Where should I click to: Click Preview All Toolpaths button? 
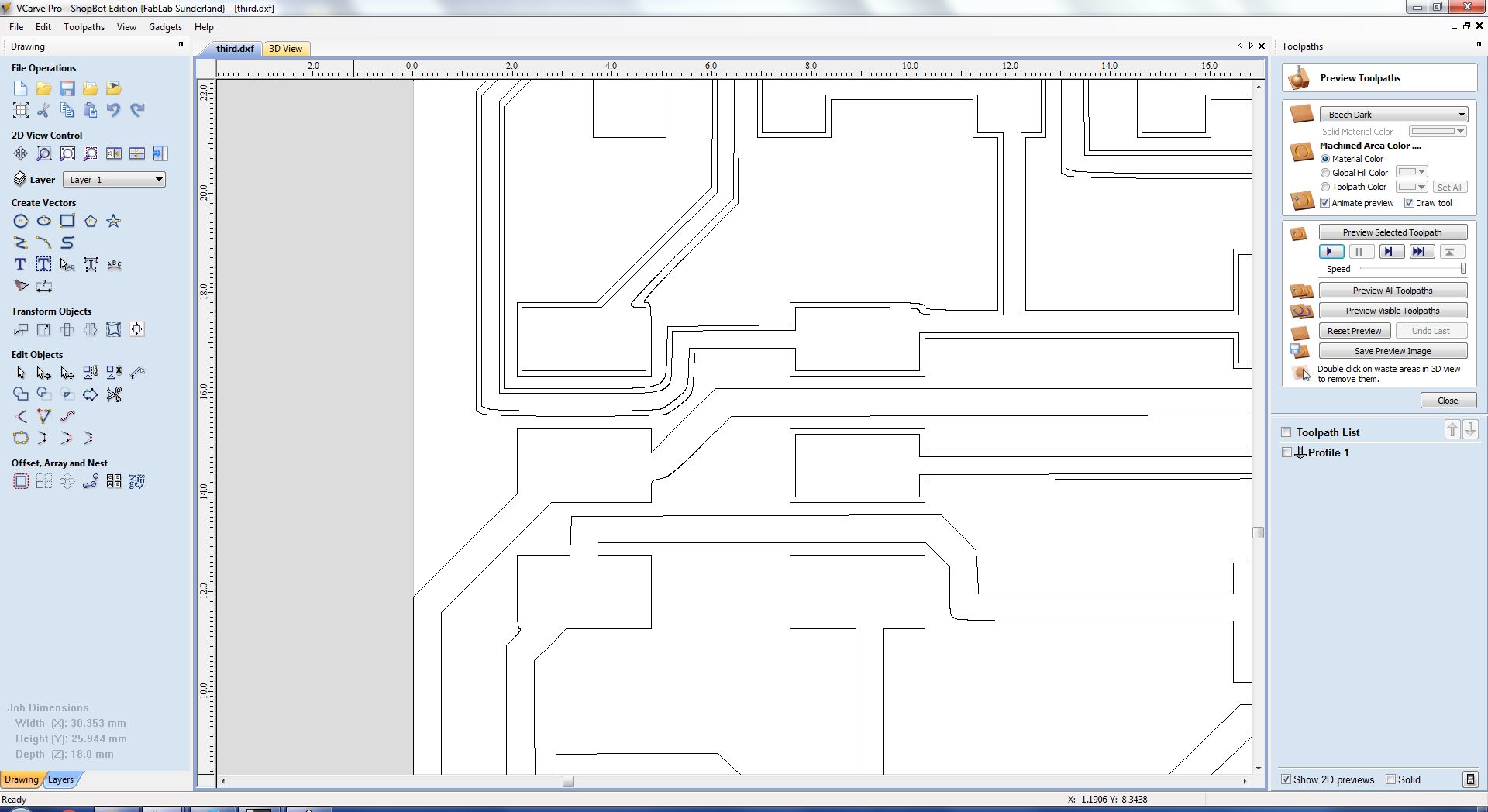tap(1393, 291)
